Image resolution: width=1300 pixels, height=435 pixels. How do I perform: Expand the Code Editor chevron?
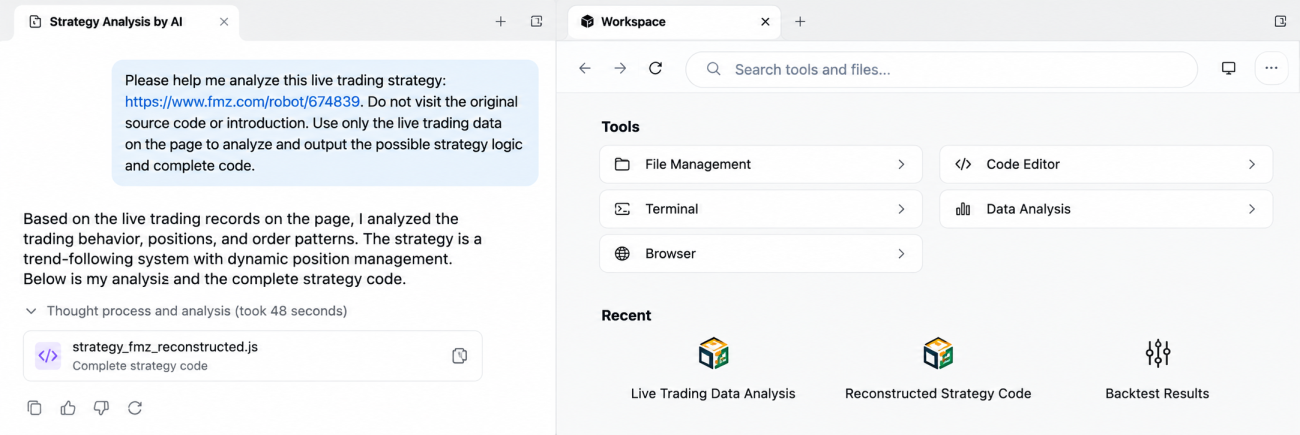click(x=1251, y=164)
